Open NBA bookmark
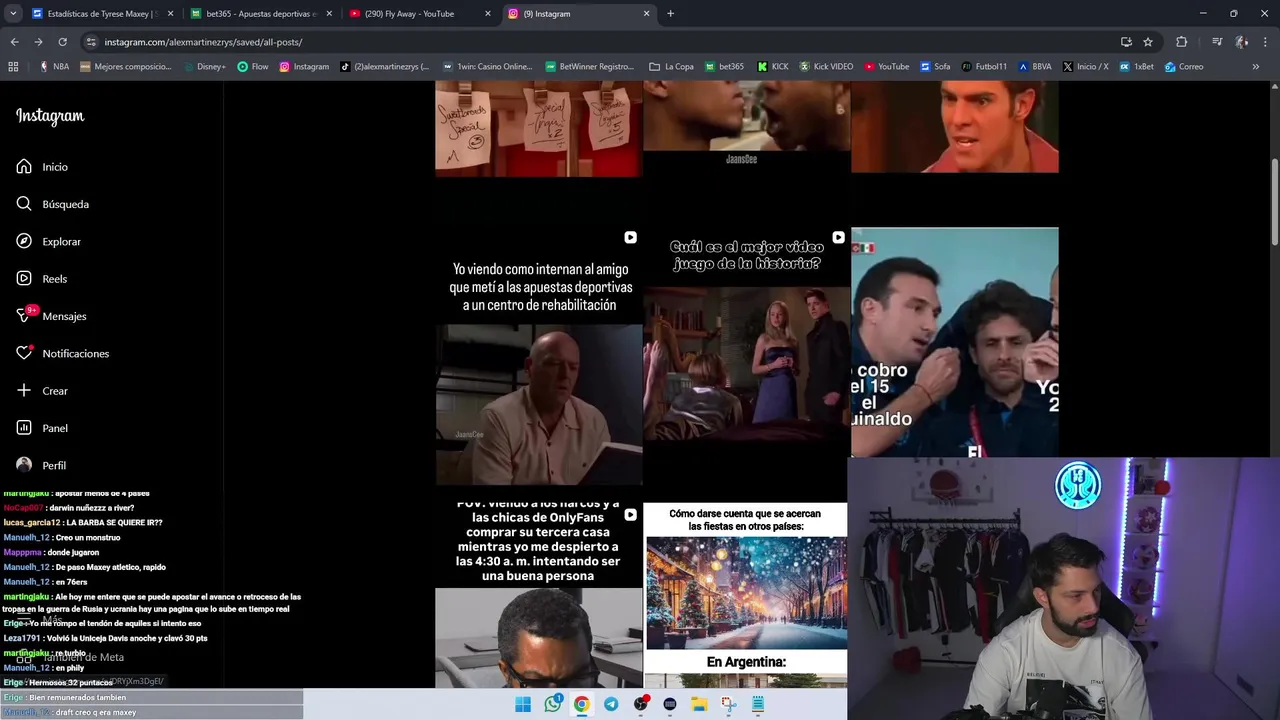This screenshot has width=1280, height=720. [x=54, y=67]
